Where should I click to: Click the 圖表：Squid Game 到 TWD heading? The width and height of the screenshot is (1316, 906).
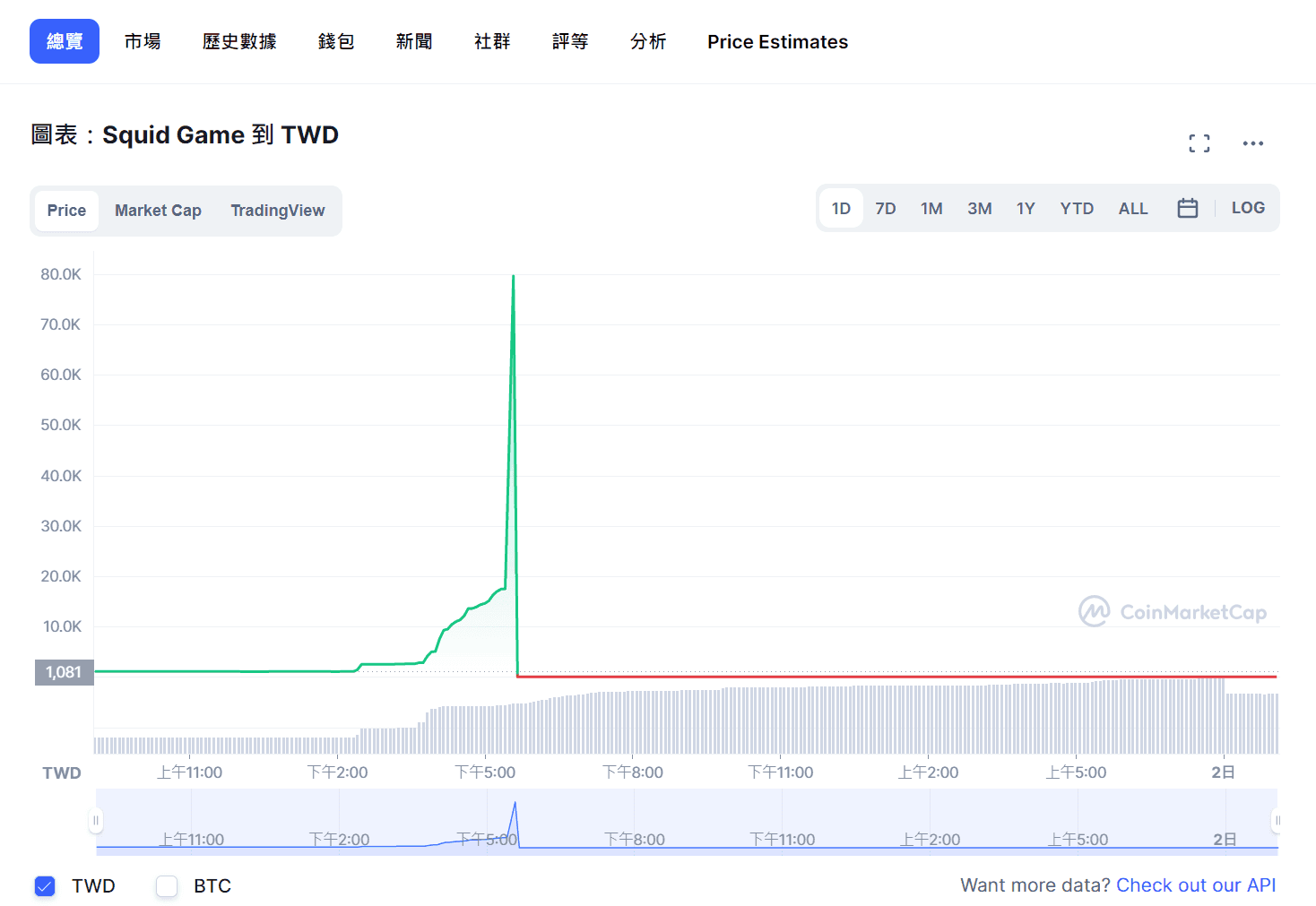coord(185,134)
